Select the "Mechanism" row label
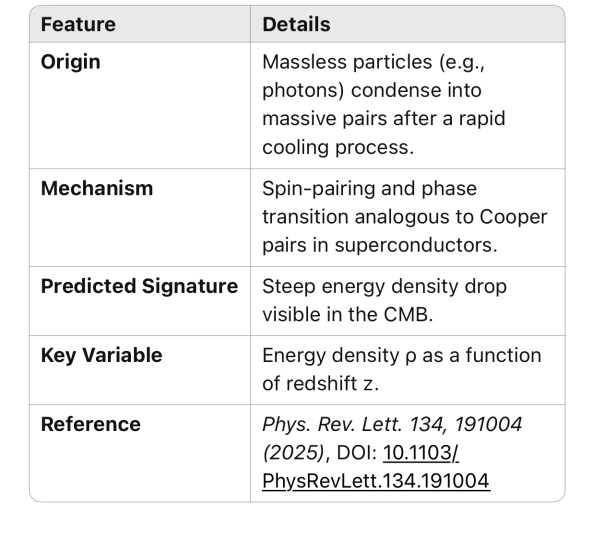616x548 pixels. click(x=97, y=188)
